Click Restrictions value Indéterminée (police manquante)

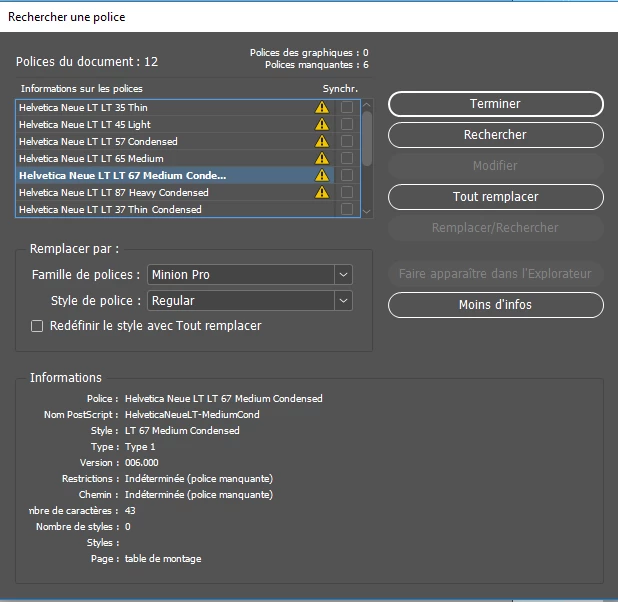tap(199, 479)
